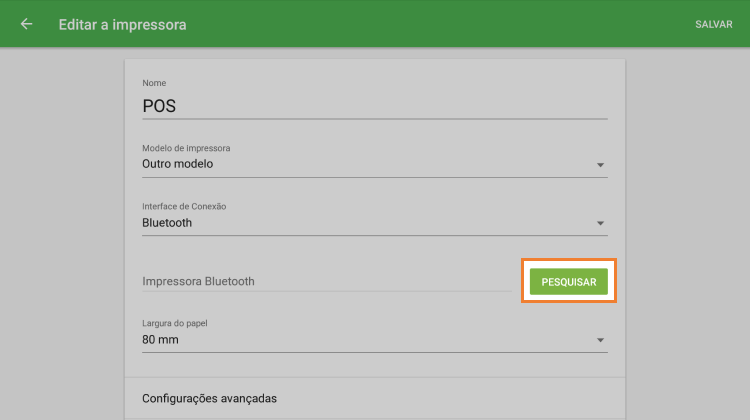Open the Modelo de Impressora dropdown arrow
The width and height of the screenshot is (750, 420).
pyautogui.click(x=600, y=165)
